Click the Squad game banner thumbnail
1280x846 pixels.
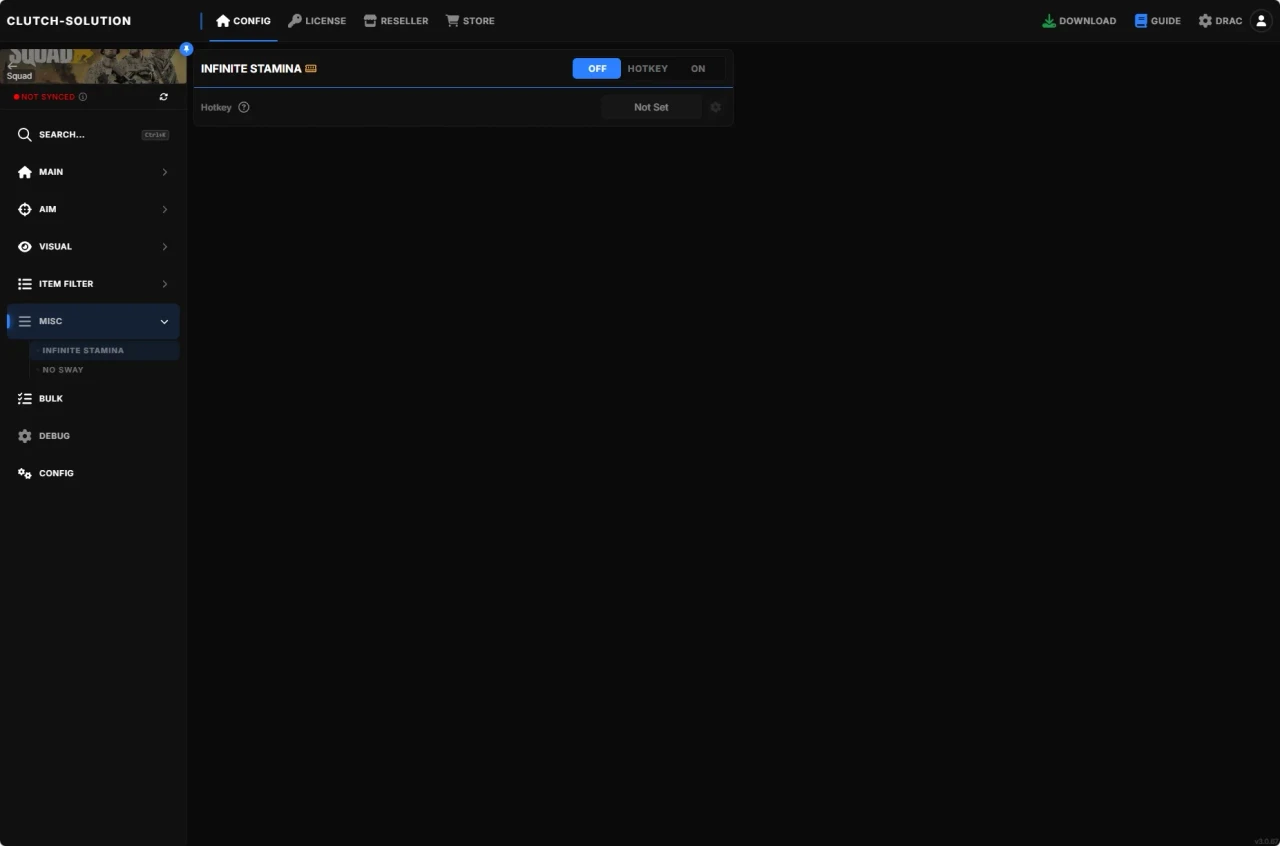[x=93, y=66]
